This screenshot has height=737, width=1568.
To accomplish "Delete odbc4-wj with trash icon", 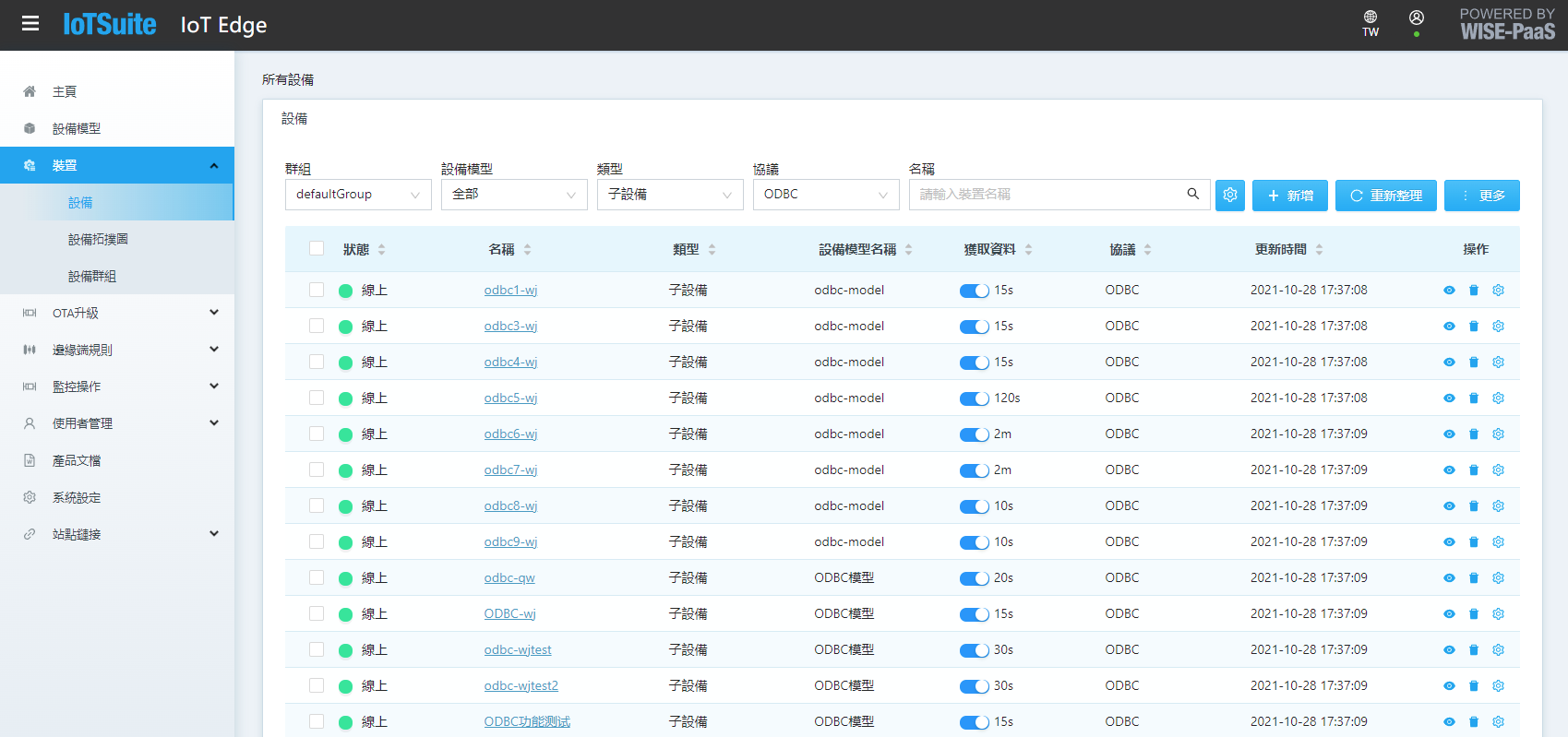I will [1474, 363].
